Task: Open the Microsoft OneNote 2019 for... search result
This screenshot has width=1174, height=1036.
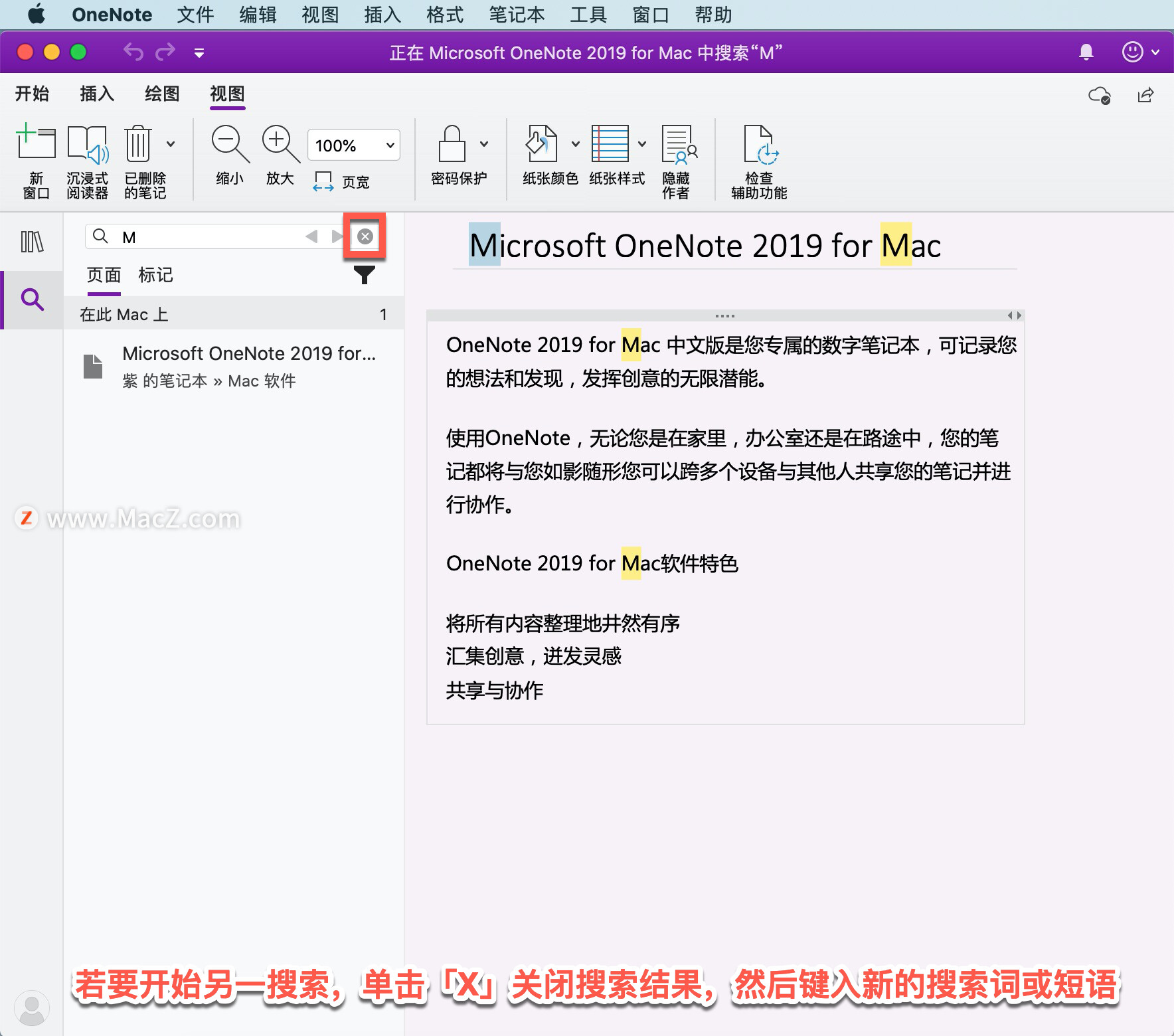Action: [x=234, y=366]
